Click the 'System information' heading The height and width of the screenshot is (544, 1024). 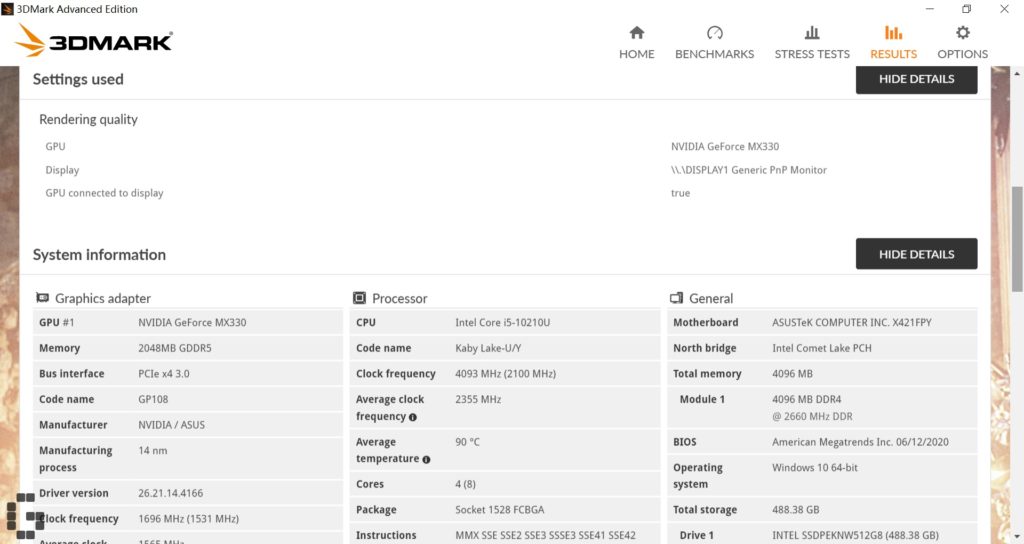tap(99, 255)
